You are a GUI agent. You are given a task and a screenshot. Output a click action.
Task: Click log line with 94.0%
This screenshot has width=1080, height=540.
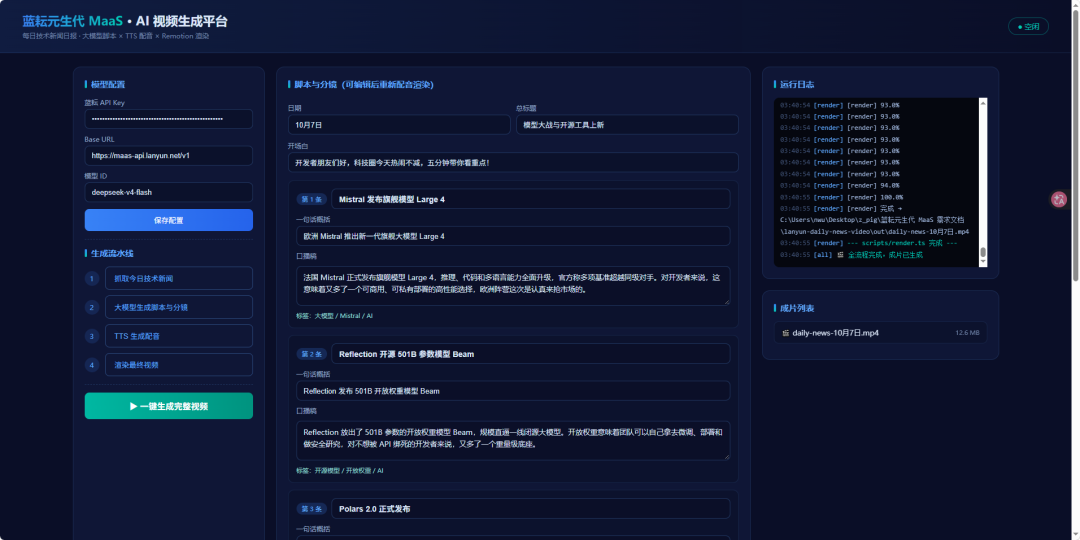(x=840, y=185)
